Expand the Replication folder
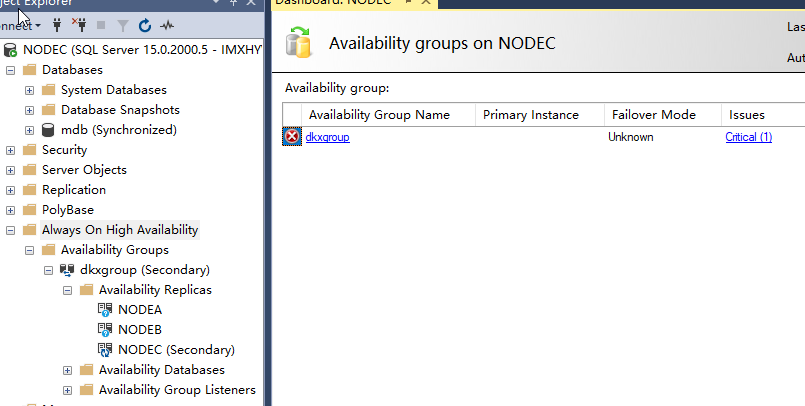805x406 pixels. (10, 190)
